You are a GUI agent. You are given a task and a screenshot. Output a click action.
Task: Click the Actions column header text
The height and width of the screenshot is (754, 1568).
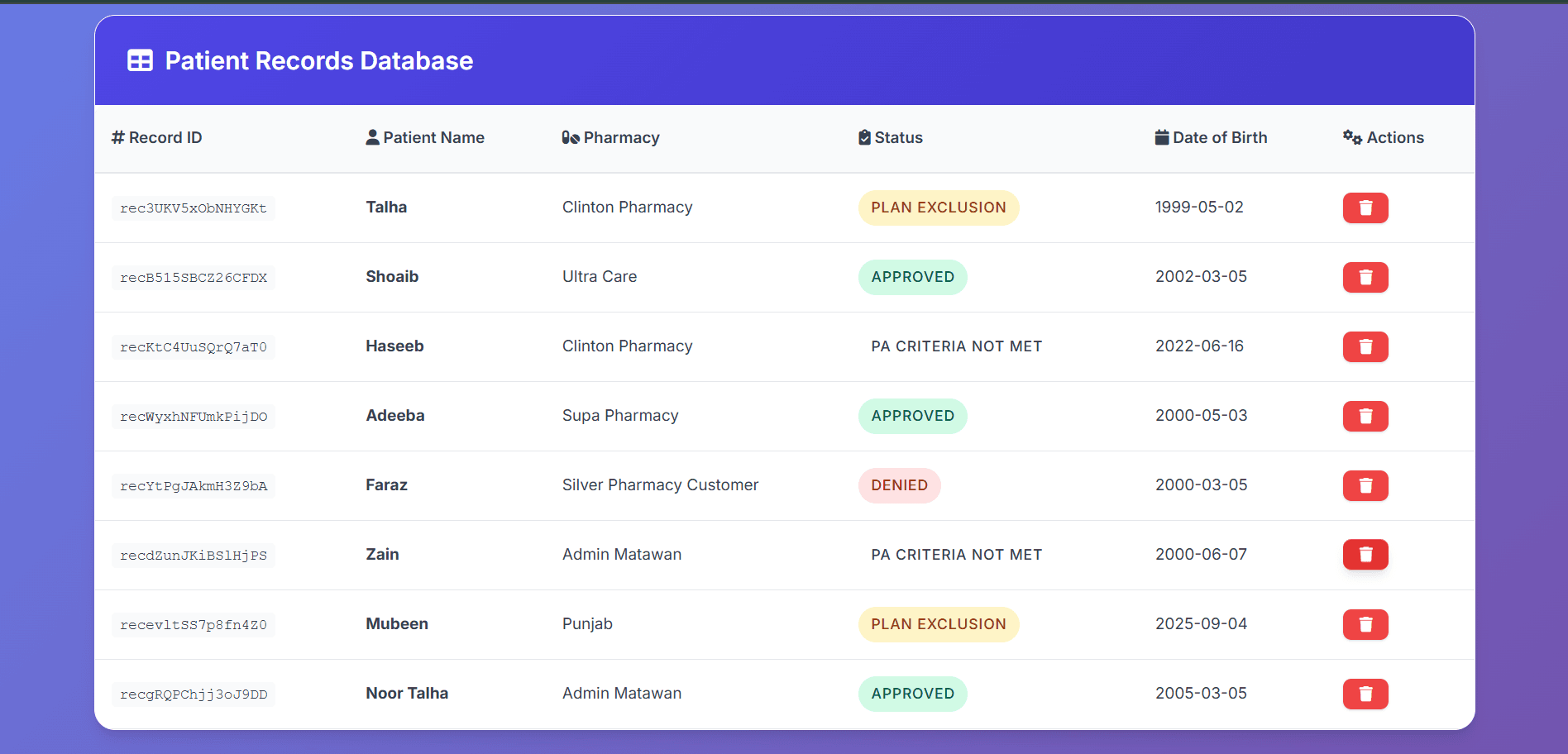[1395, 137]
